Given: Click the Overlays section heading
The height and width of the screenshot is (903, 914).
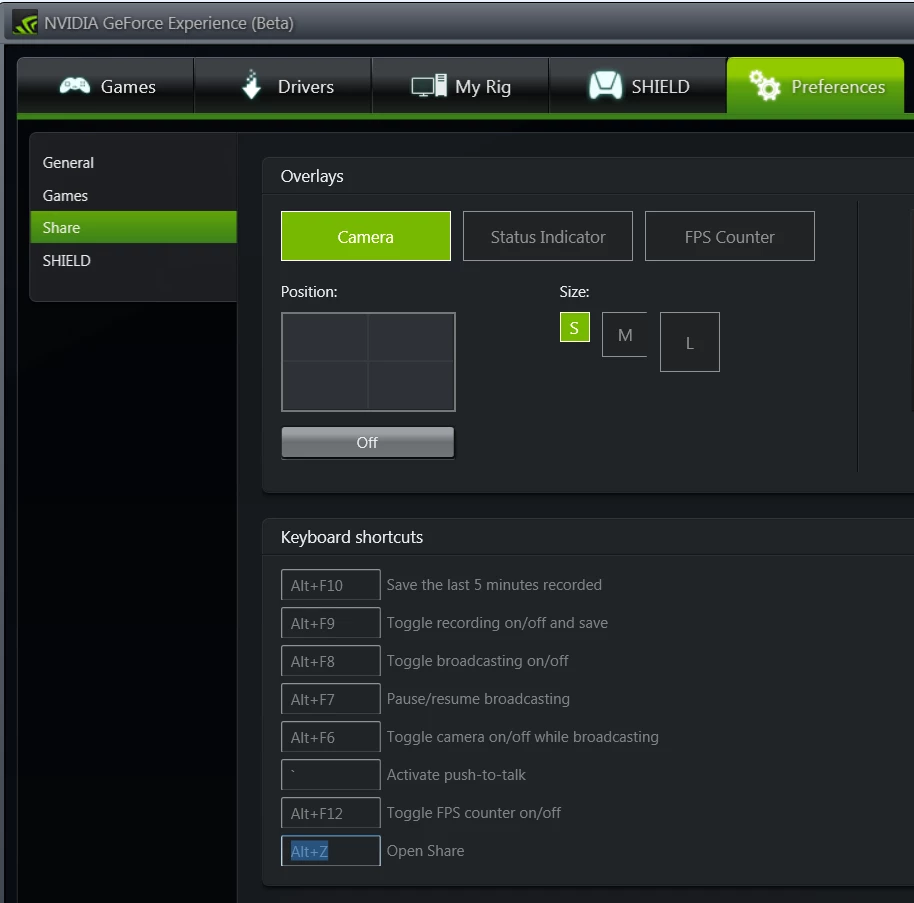Looking at the screenshot, I should tap(312, 177).
